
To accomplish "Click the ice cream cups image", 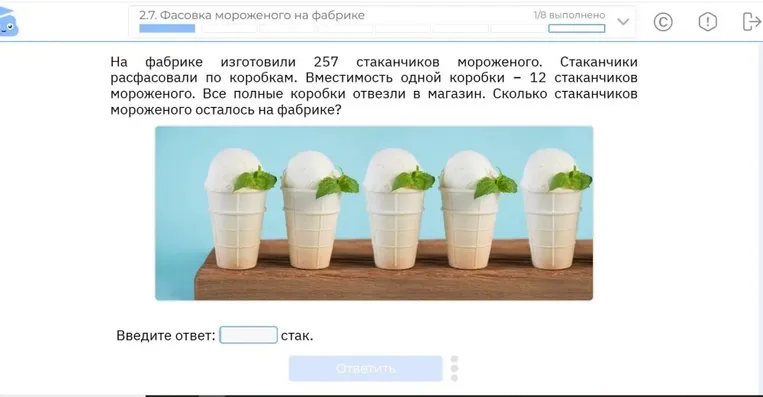I will [374, 213].
